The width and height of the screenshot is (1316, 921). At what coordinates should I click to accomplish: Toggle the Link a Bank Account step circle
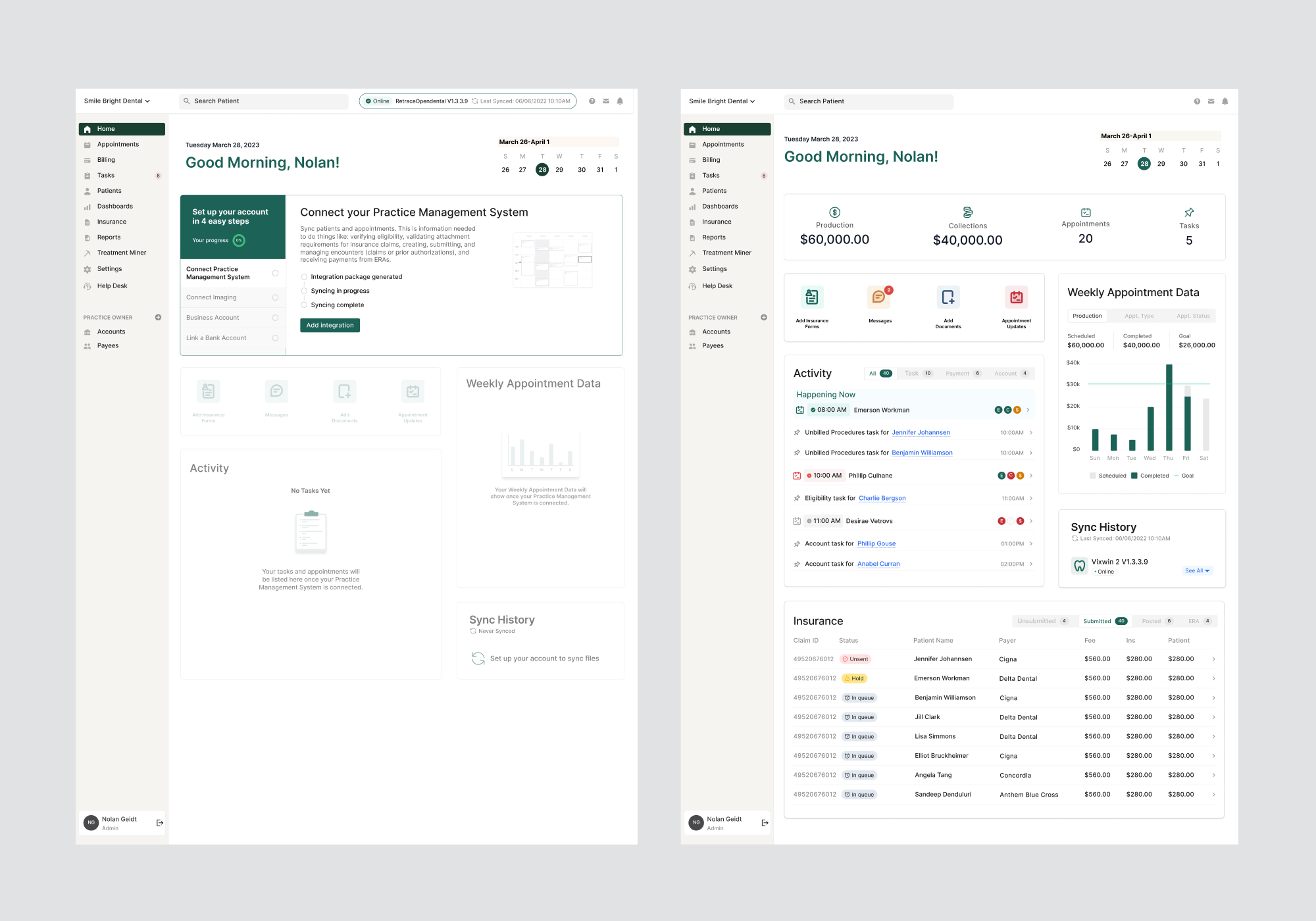(x=275, y=338)
